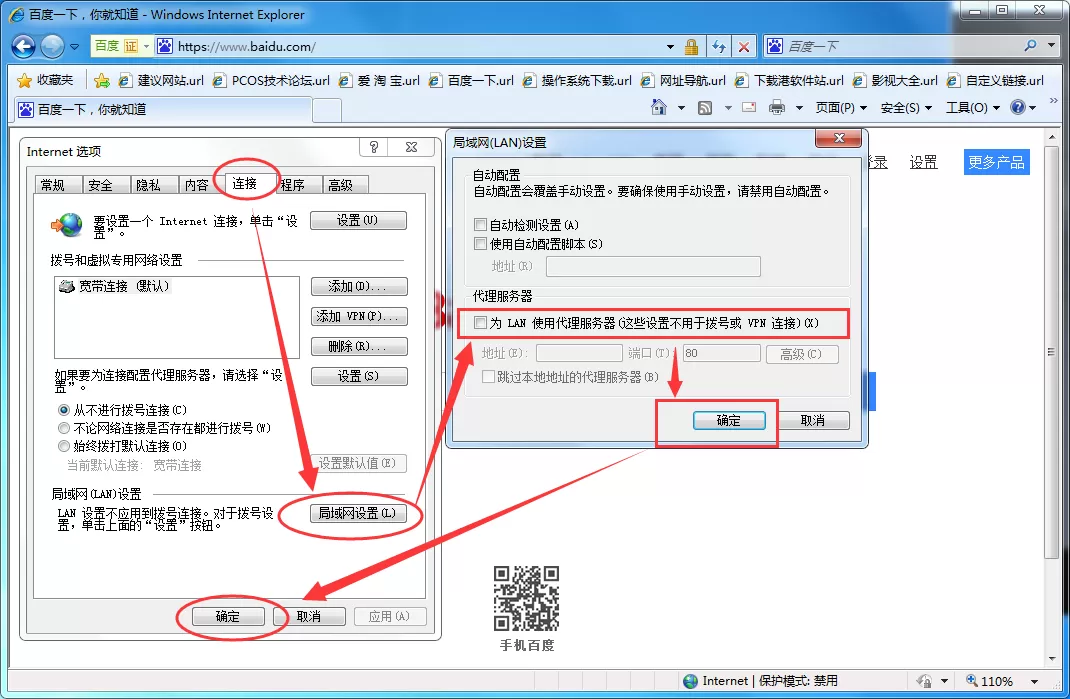
Task: Click the privacy status icon in status bar
Action: click(x=925, y=681)
